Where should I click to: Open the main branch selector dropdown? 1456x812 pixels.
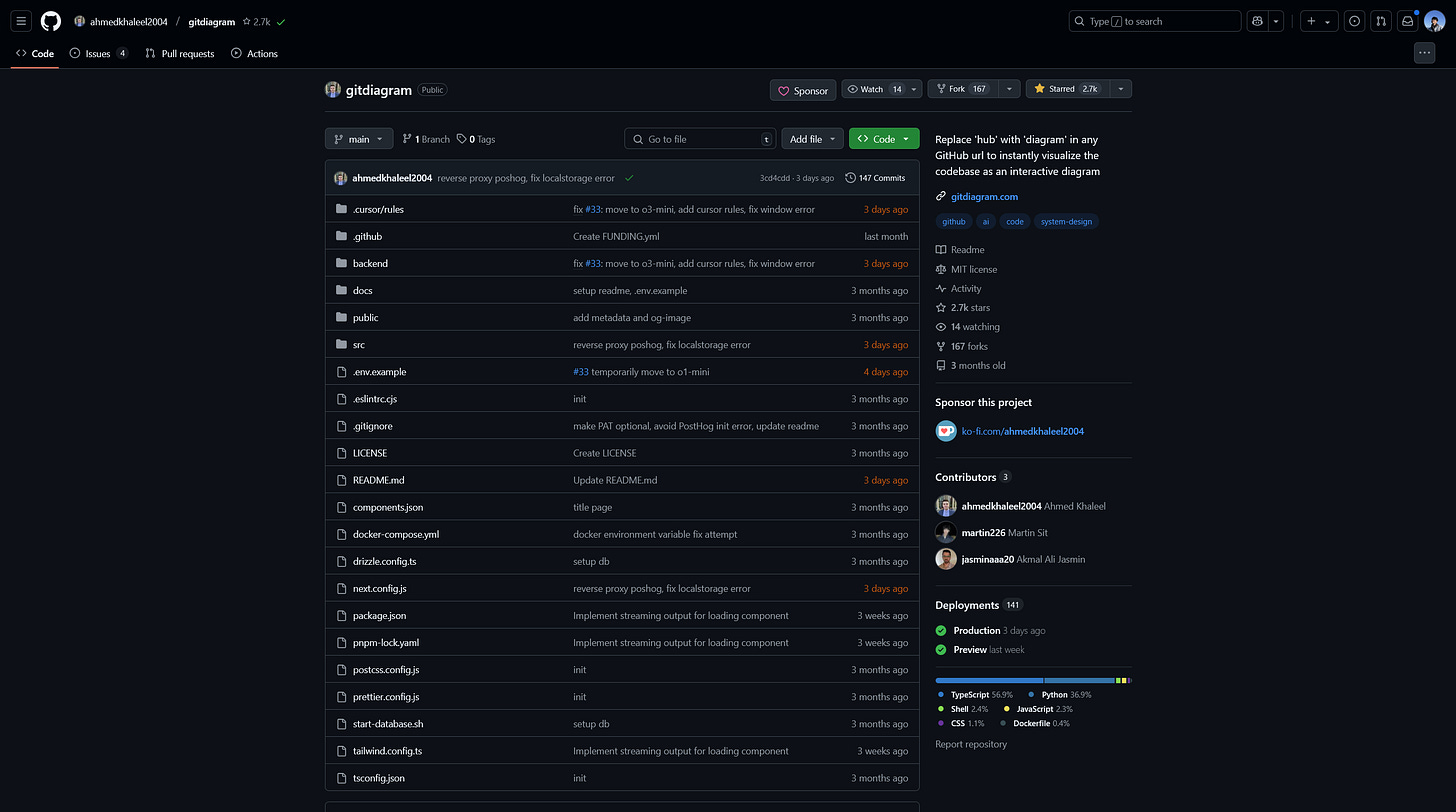[358, 139]
